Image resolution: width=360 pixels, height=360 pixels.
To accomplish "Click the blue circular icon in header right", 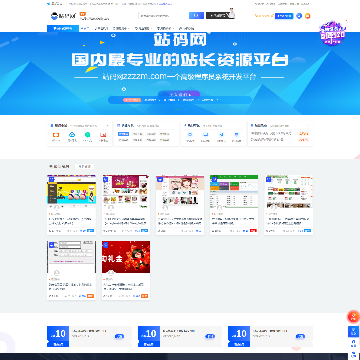I will pos(299,16).
